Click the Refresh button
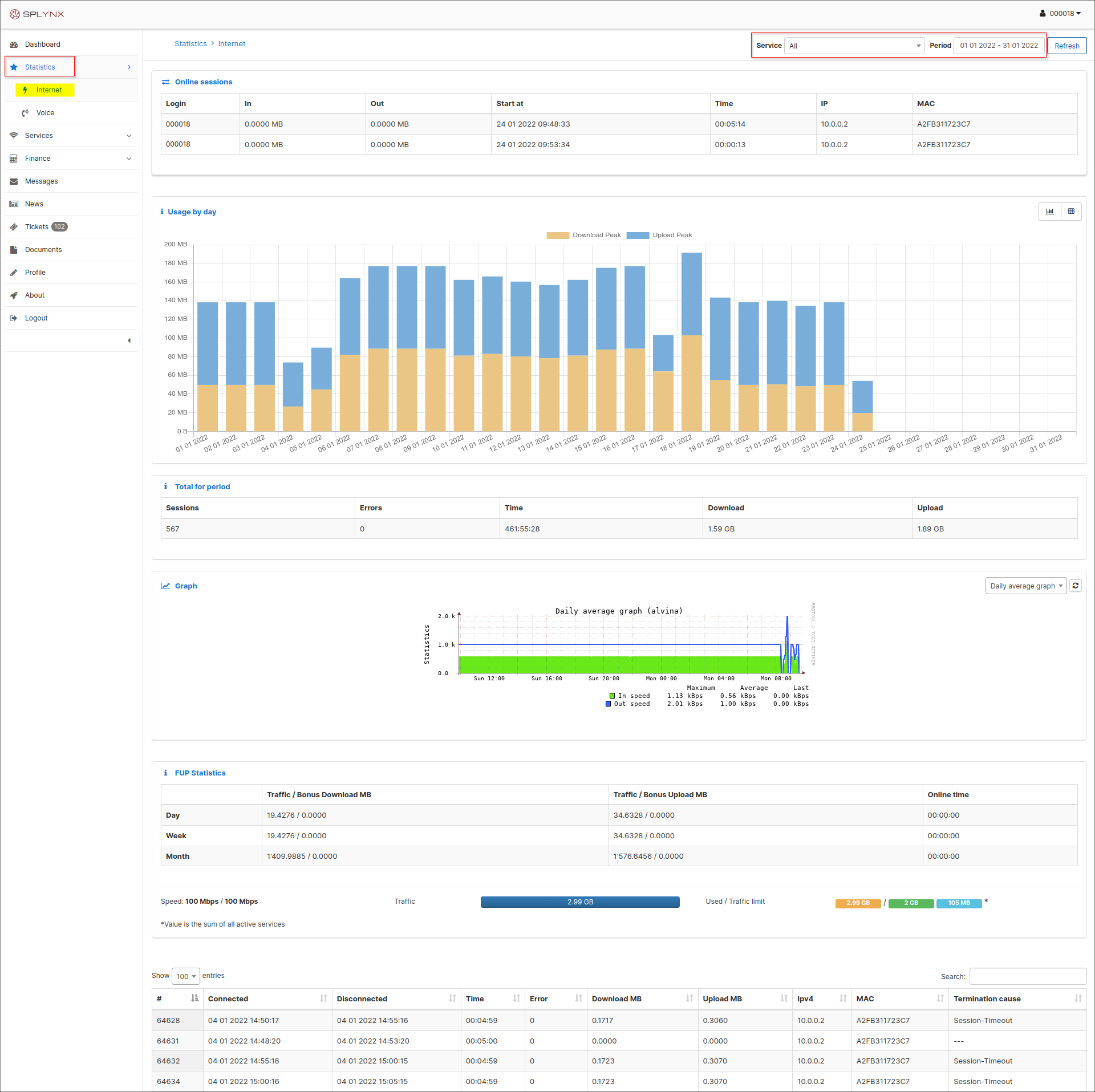Image resolution: width=1095 pixels, height=1092 pixels. (1067, 46)
